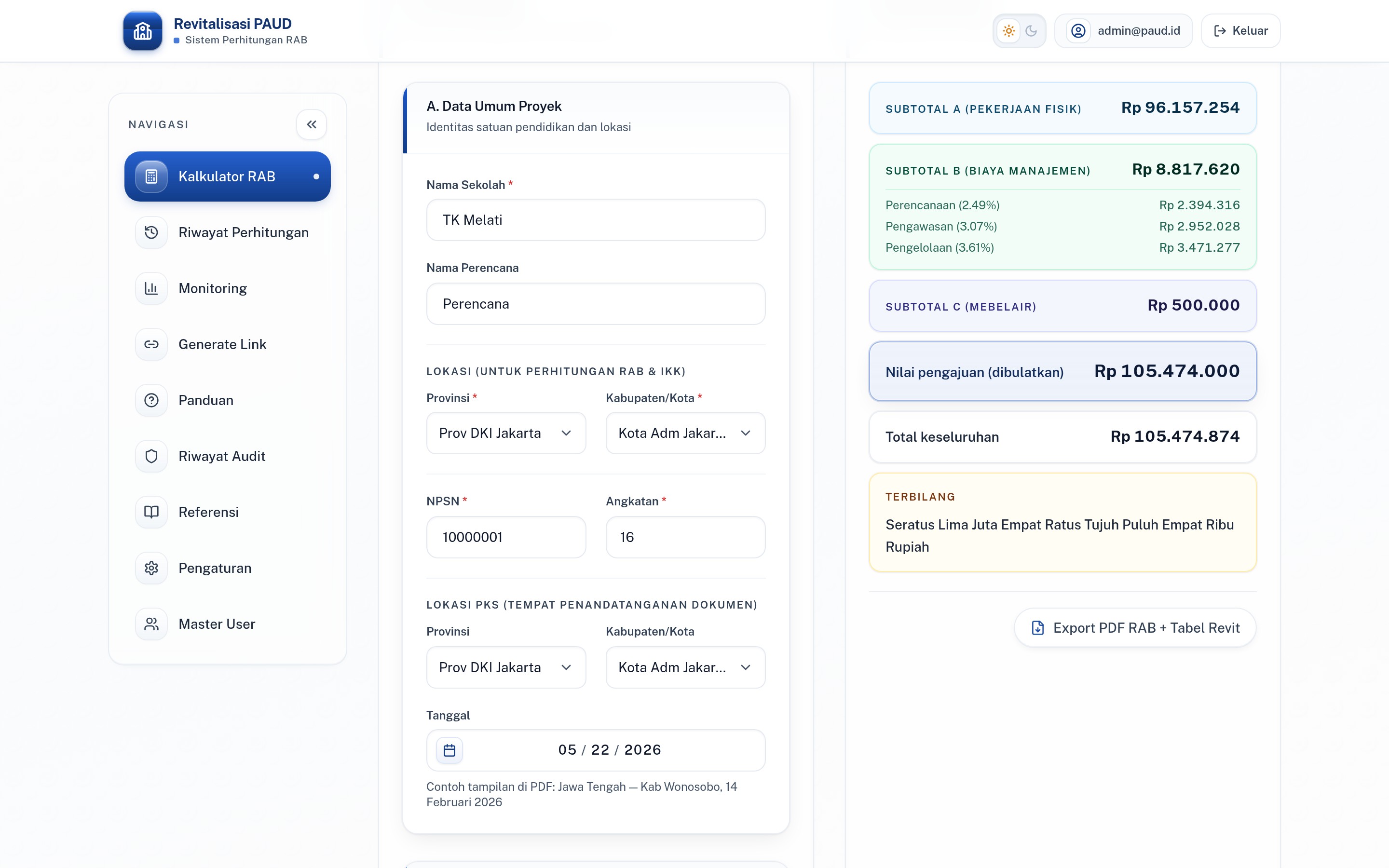Image resolution: width=1389 pixels, height=868 pixels.
Task: Click the Tanggal date value 05/22/2026
Action: pyautogui.click(x=610, y=750)
